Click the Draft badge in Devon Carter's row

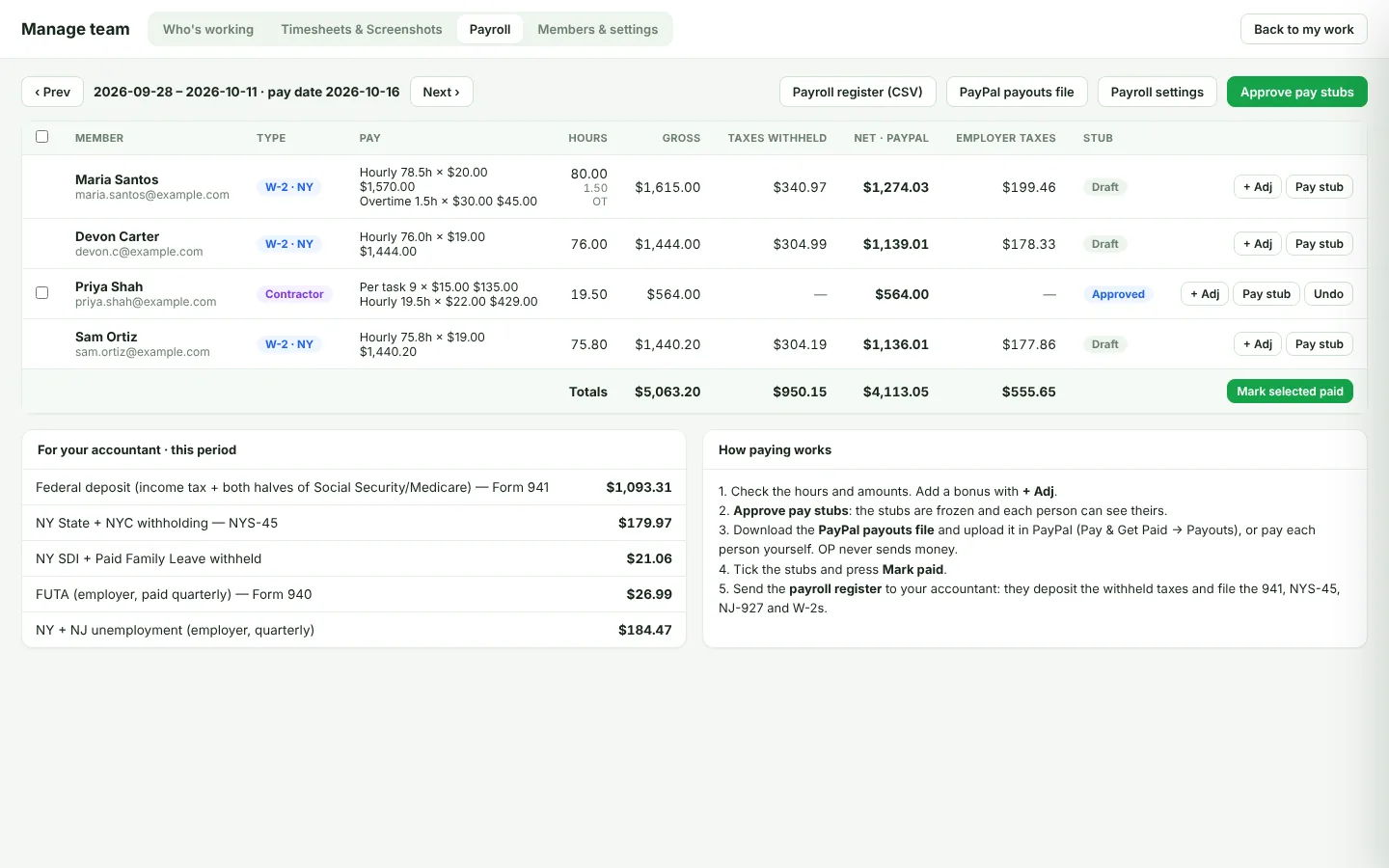pos(1105,244)
